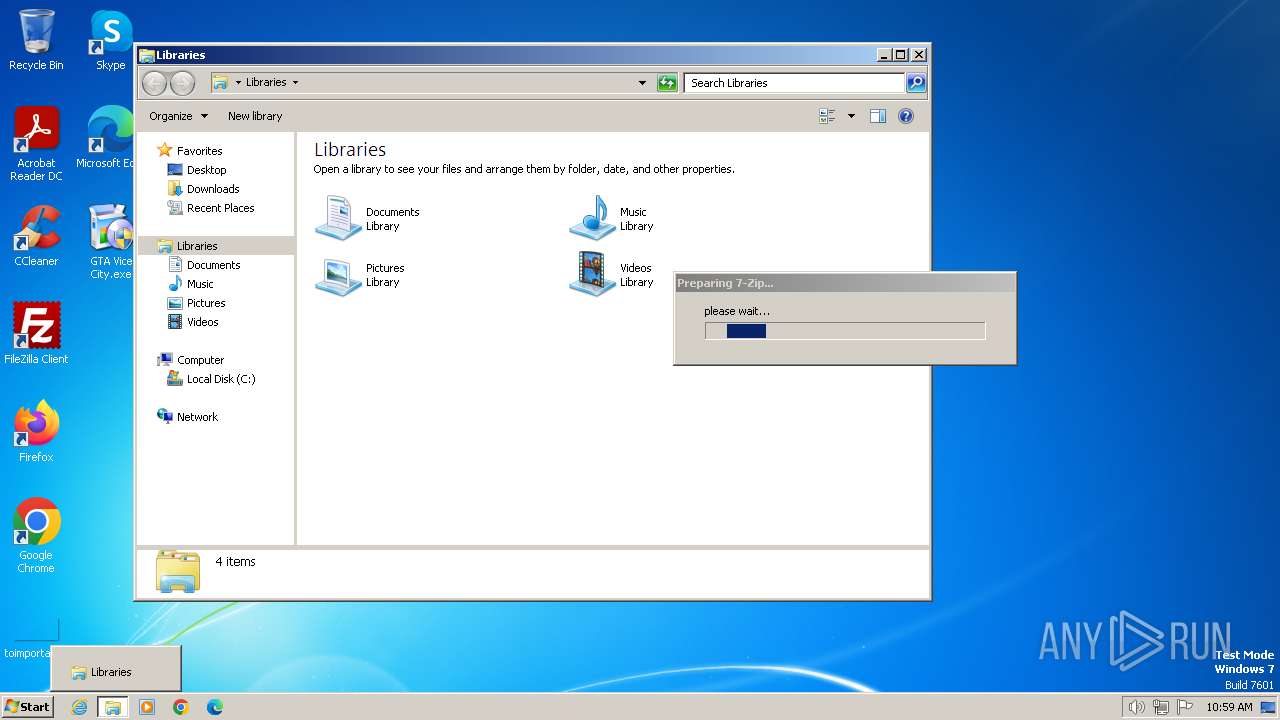
Task: Change your view icon in toolbar
Action: 827,116
